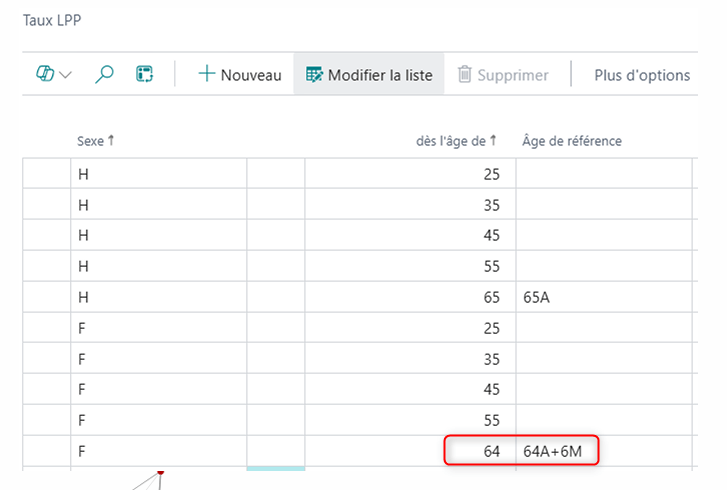Open the Plus d'options menu
Viewport: 727px width, 490px height.
click(x=641, y=74)
